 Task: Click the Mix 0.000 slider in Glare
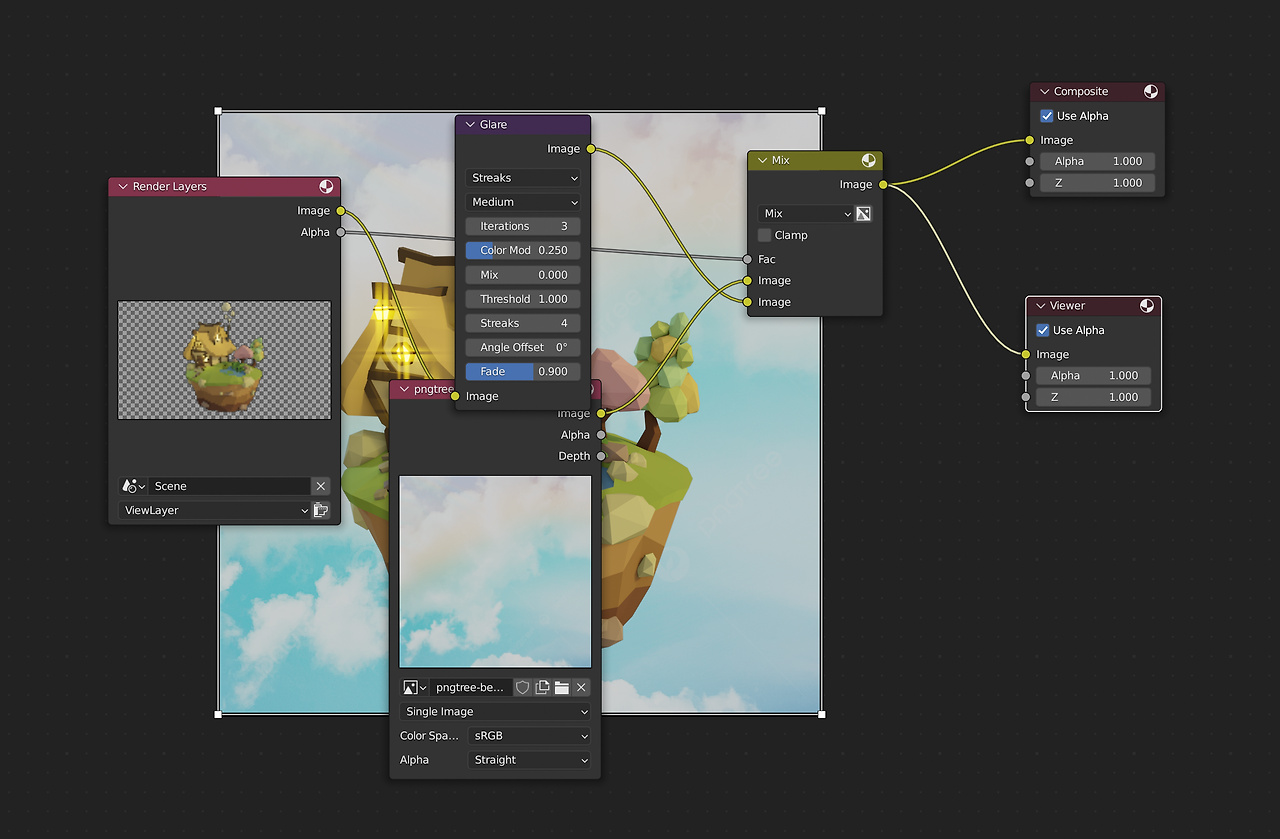coord(523,275)
